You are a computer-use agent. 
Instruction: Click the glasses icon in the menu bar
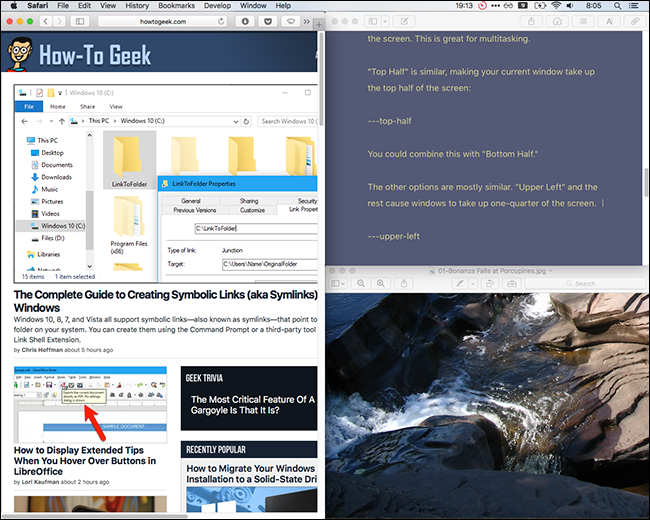click(508, 6)
